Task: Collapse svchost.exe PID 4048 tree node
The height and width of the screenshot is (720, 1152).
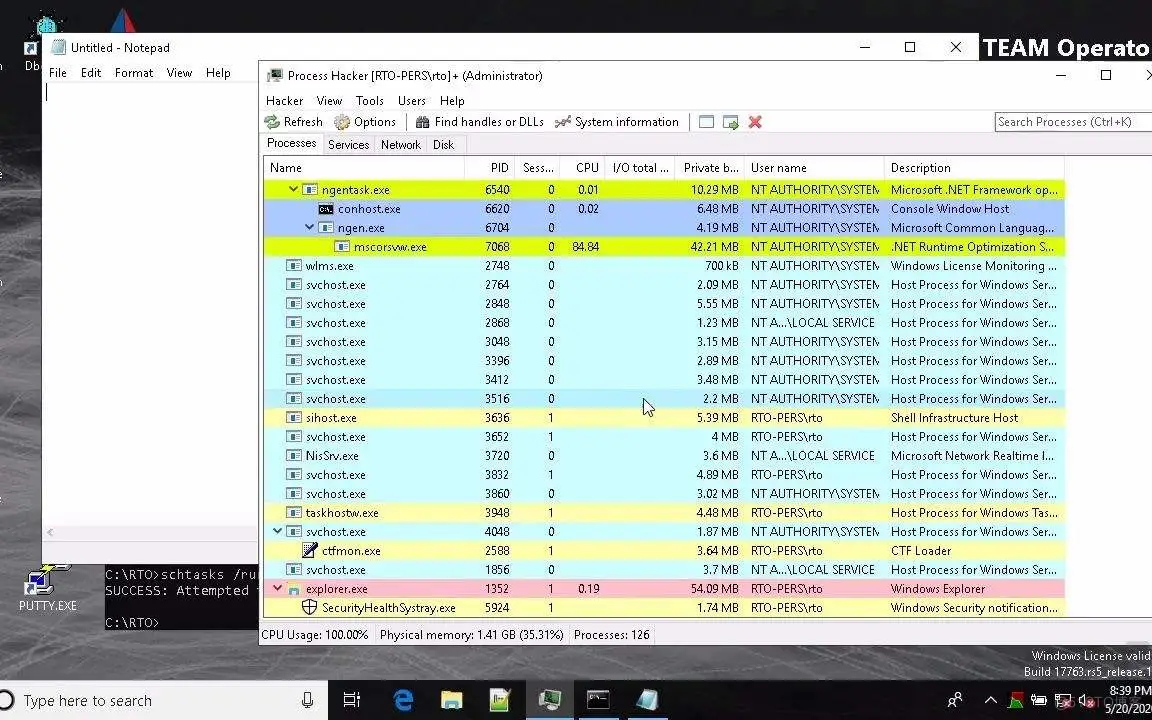Action: [x=277, y=531]
